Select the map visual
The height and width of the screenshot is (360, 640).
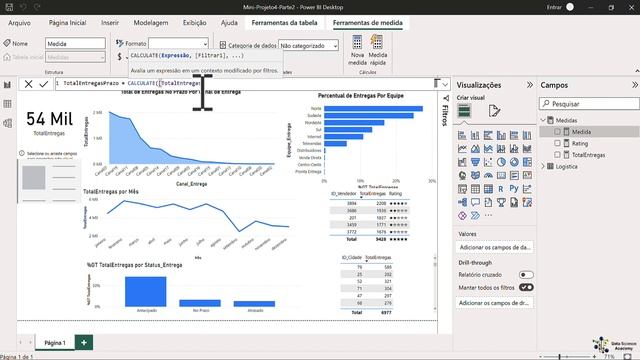[462, 176]
